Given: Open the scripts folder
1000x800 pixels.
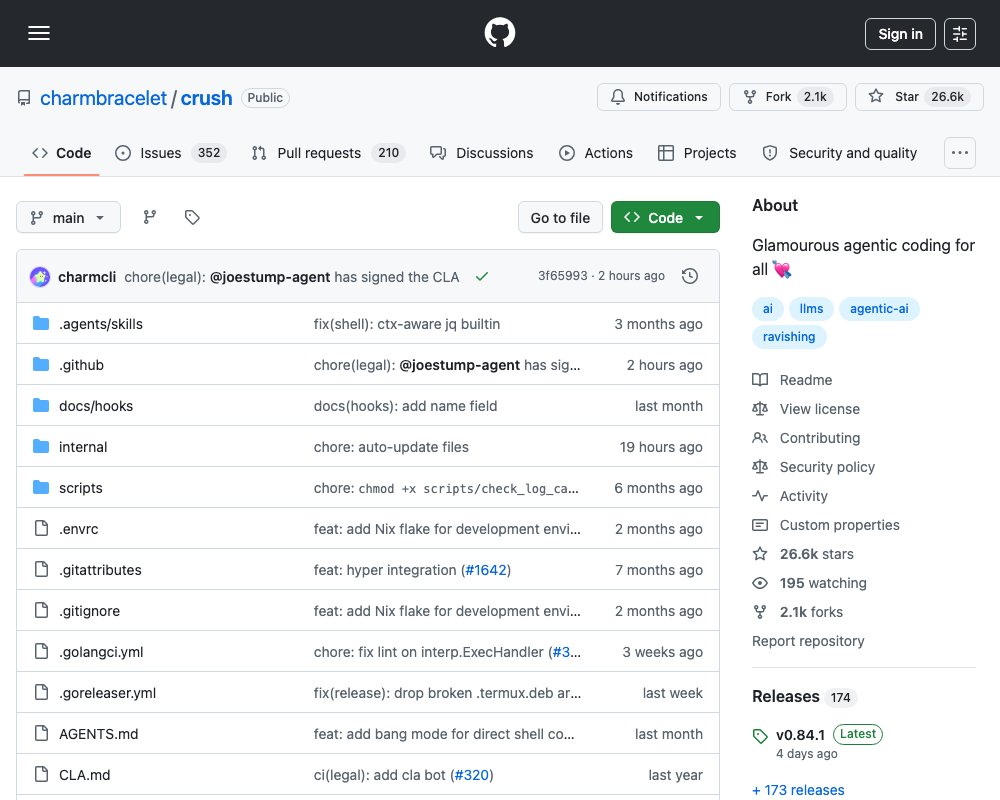Looking at the screenshot, I should pyautogui.click(x=80, y=488).
